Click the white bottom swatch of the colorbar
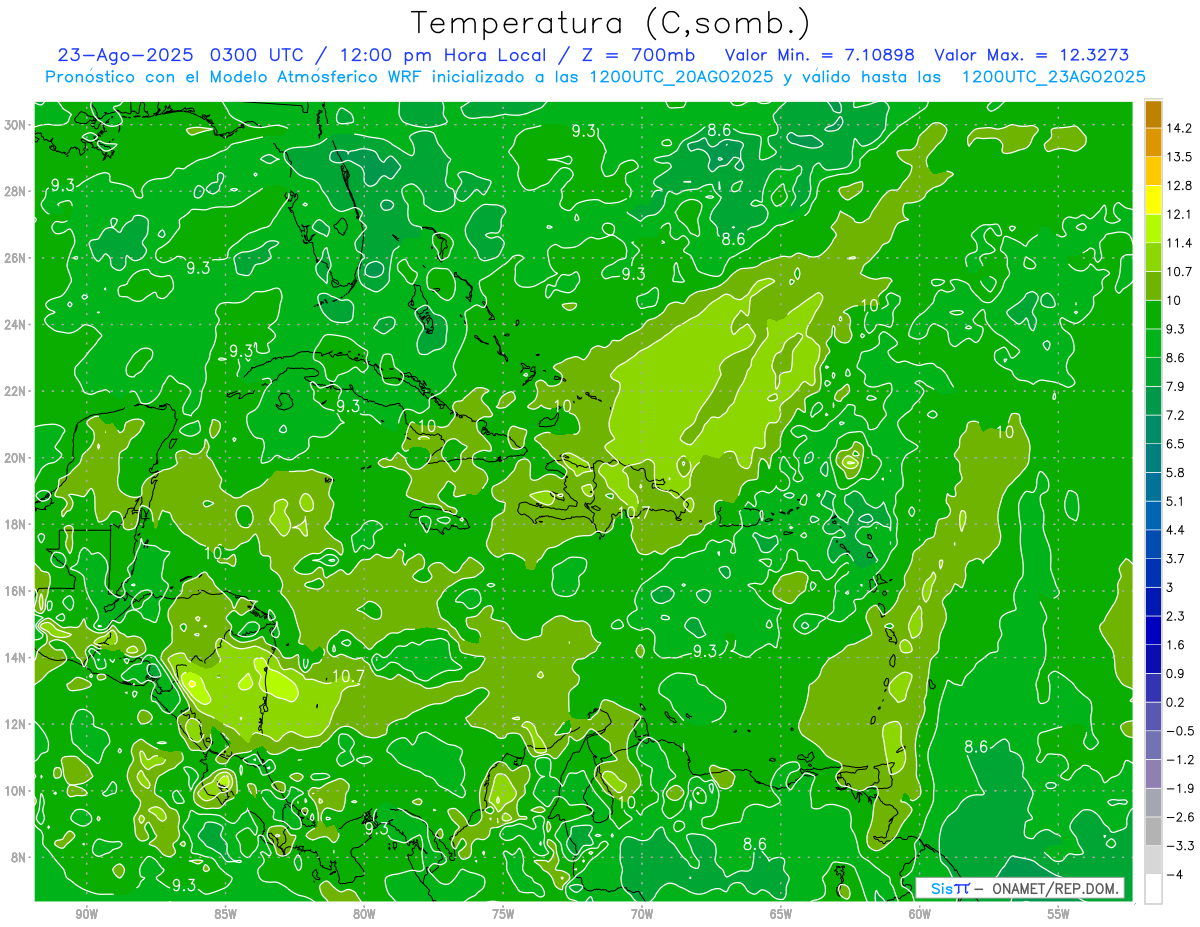 click(1153, 888)
